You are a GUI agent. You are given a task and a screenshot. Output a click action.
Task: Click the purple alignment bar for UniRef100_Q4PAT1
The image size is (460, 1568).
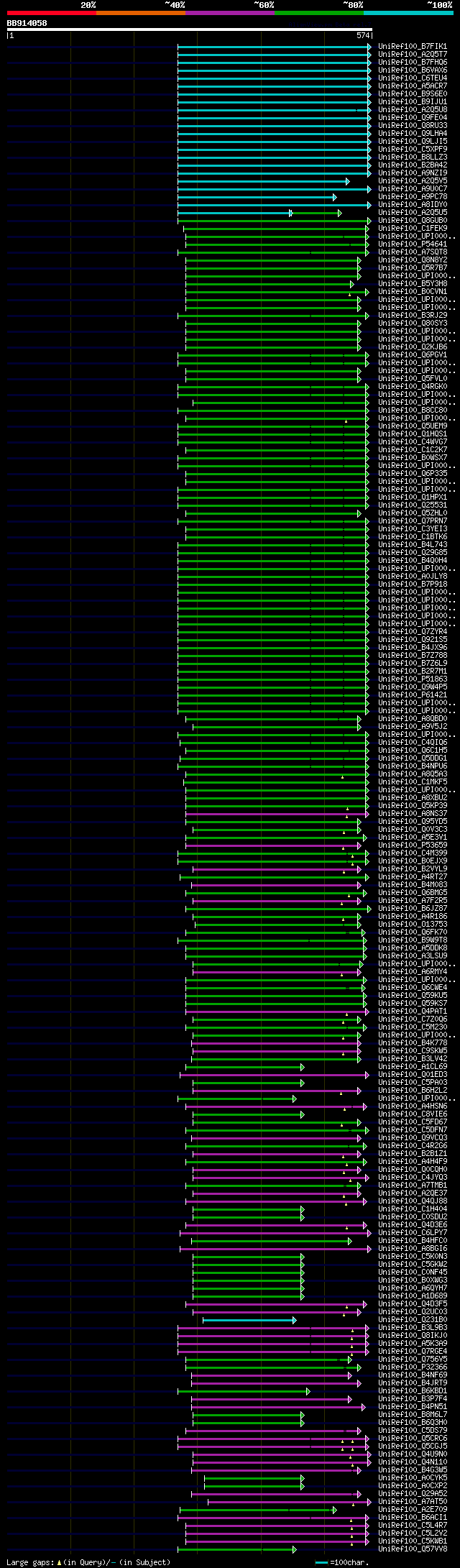pos(276,1011)
